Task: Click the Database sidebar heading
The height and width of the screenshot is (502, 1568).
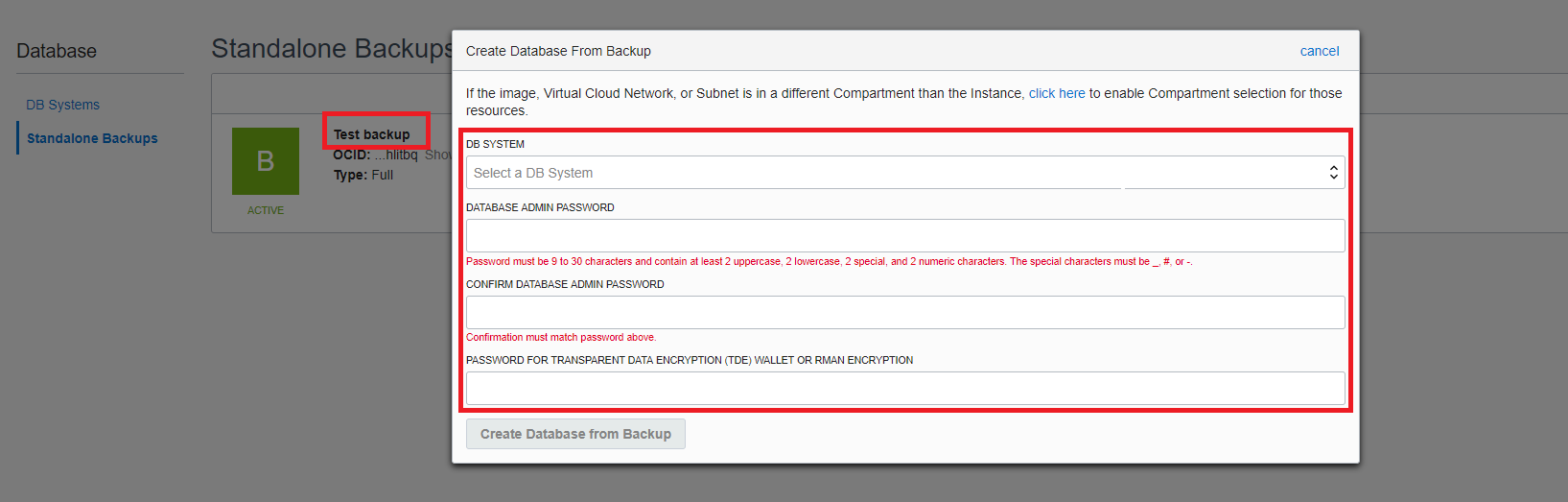Action: 57,51
